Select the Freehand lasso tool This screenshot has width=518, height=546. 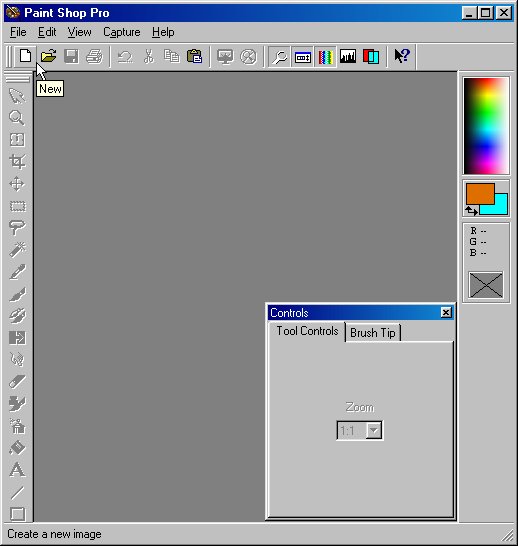tap(17, 228)
